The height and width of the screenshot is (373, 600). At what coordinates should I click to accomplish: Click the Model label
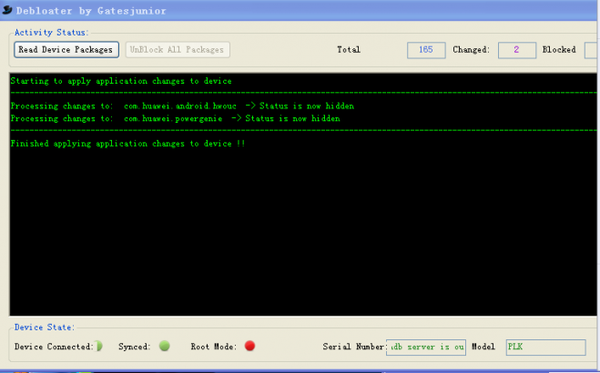483,347
